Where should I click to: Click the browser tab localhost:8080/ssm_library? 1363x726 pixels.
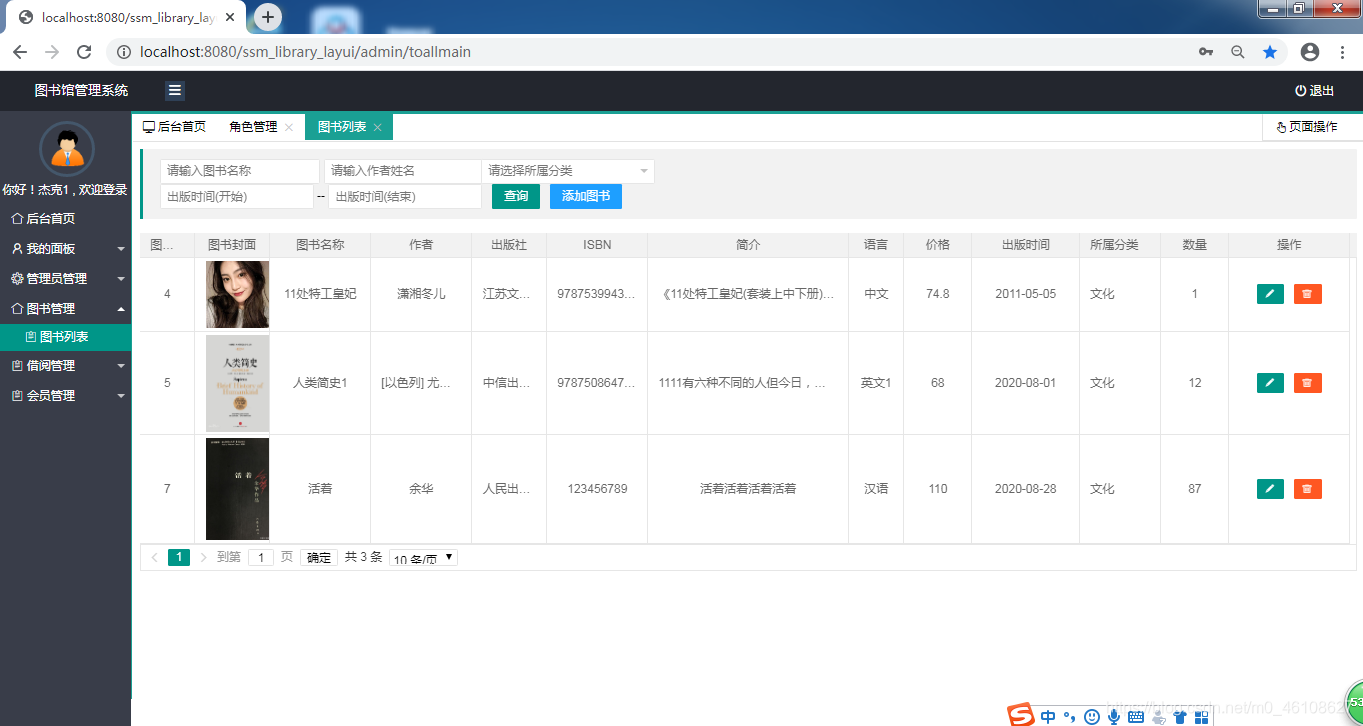point(128,18)
